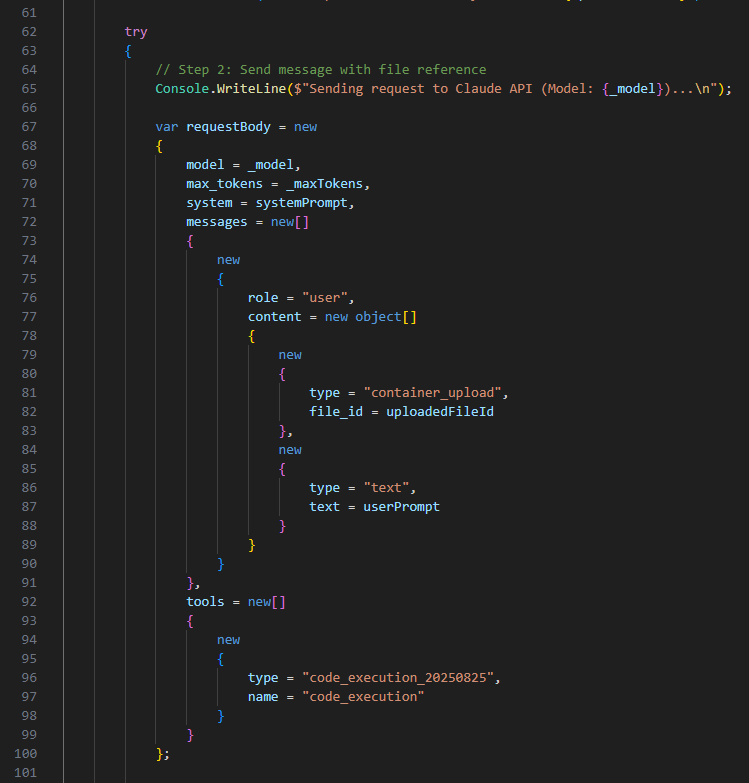The height and width of the screenshot is (783, 749).
Task: Click the "container_upload" string
Action: (422, 393)
